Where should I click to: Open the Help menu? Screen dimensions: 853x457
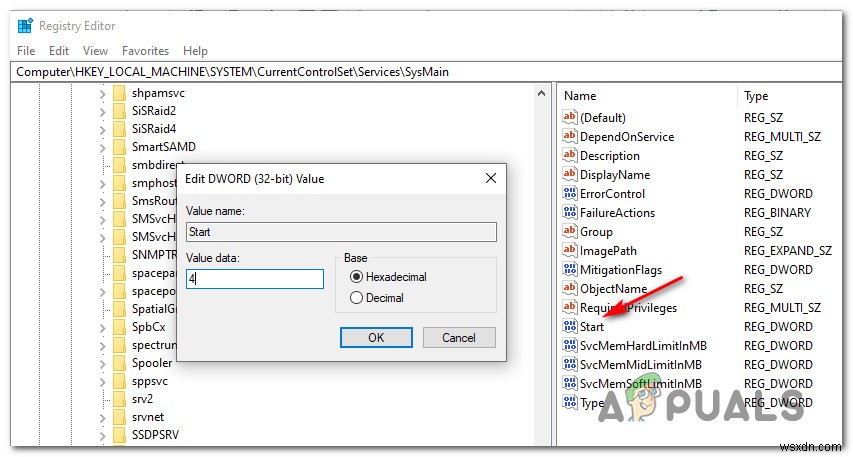[195, 51]
